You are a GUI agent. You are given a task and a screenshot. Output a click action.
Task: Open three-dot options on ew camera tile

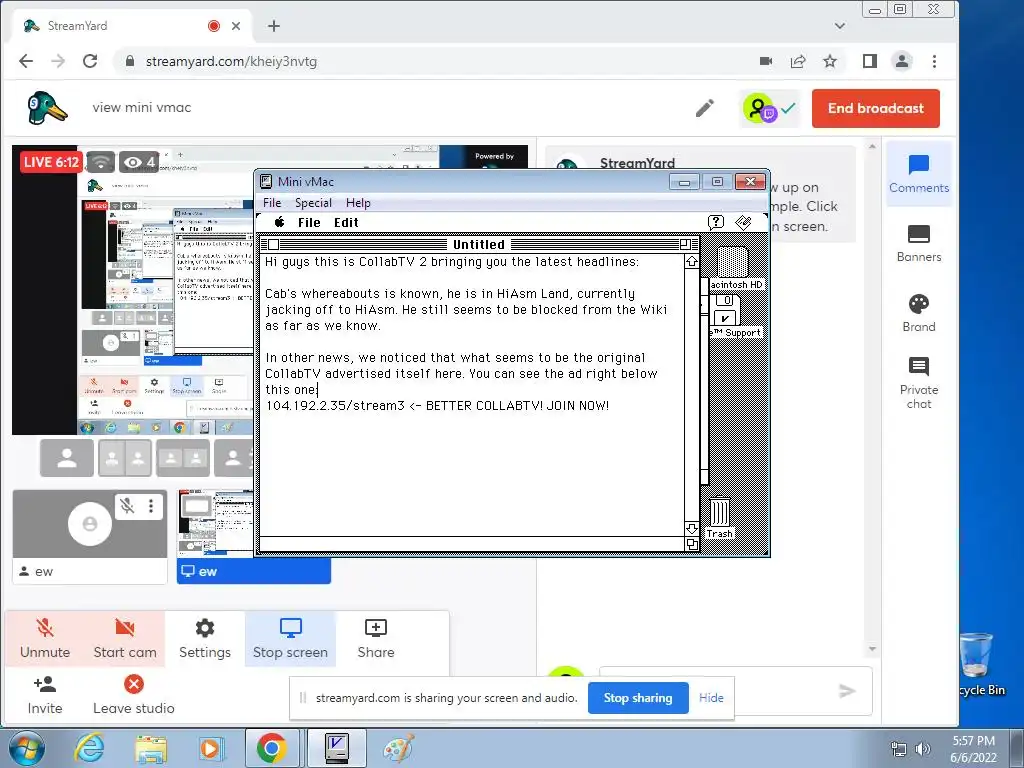click(x=151, y=505)
